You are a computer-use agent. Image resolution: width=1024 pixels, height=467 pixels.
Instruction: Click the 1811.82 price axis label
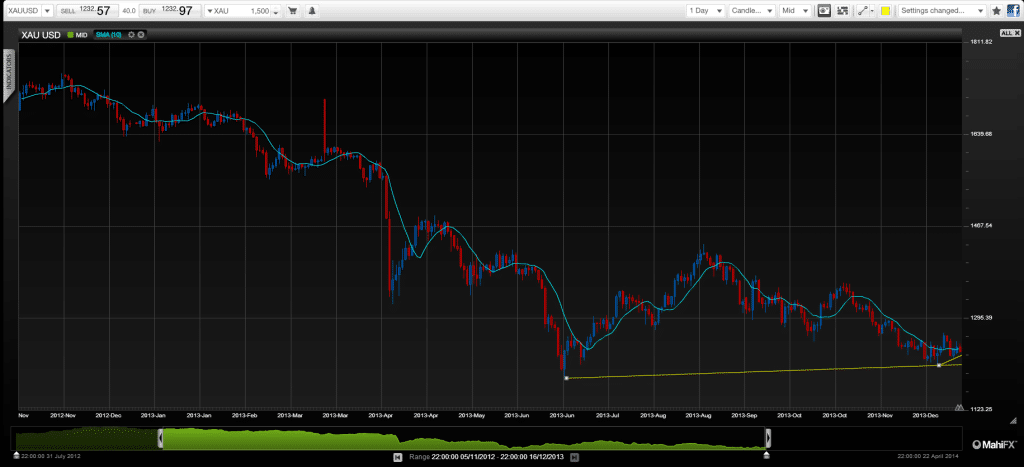pos(980,42)
